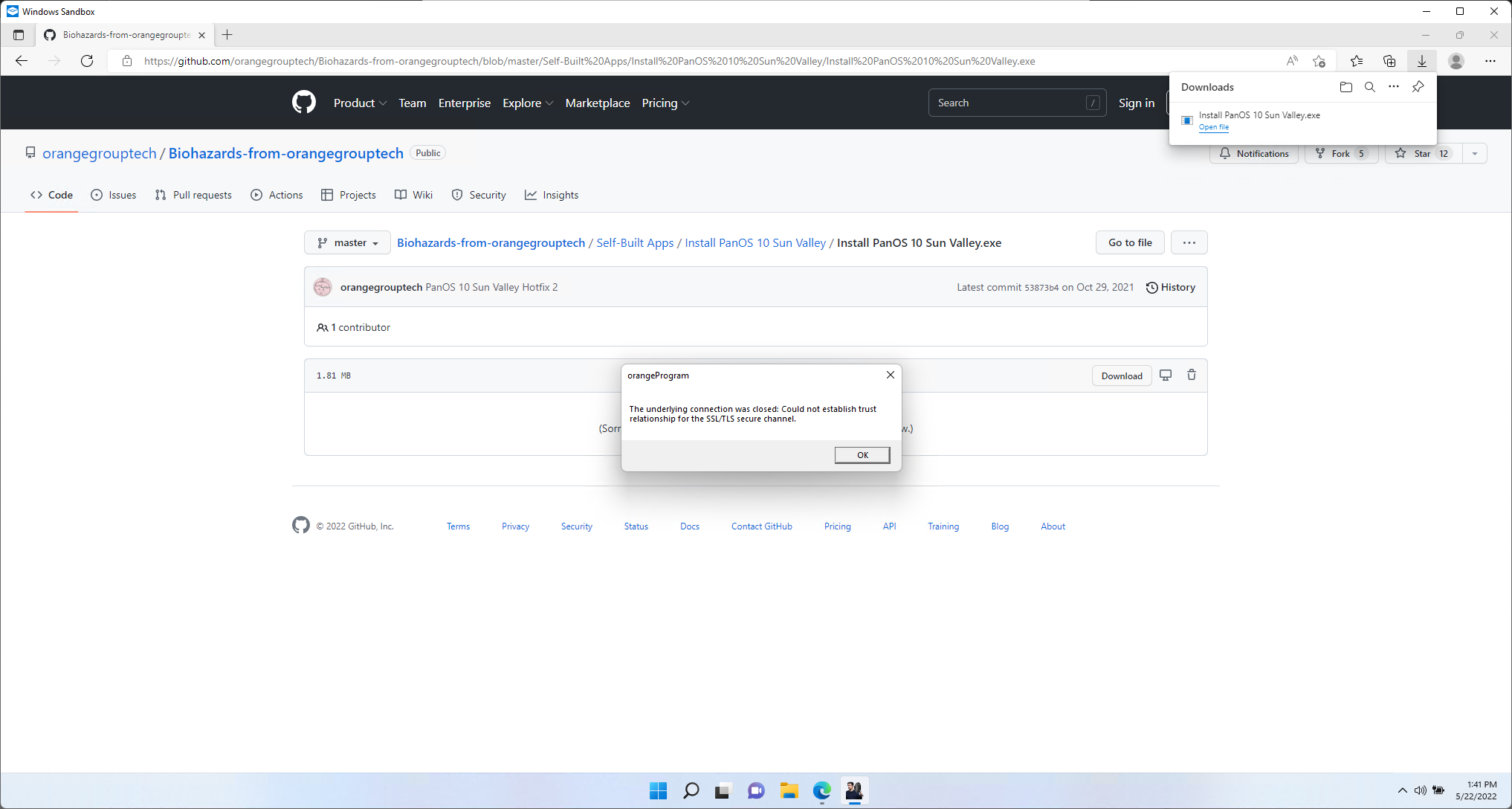Switch to the Issues tab
The image size is (1512, 809).
tap(113, 195)
